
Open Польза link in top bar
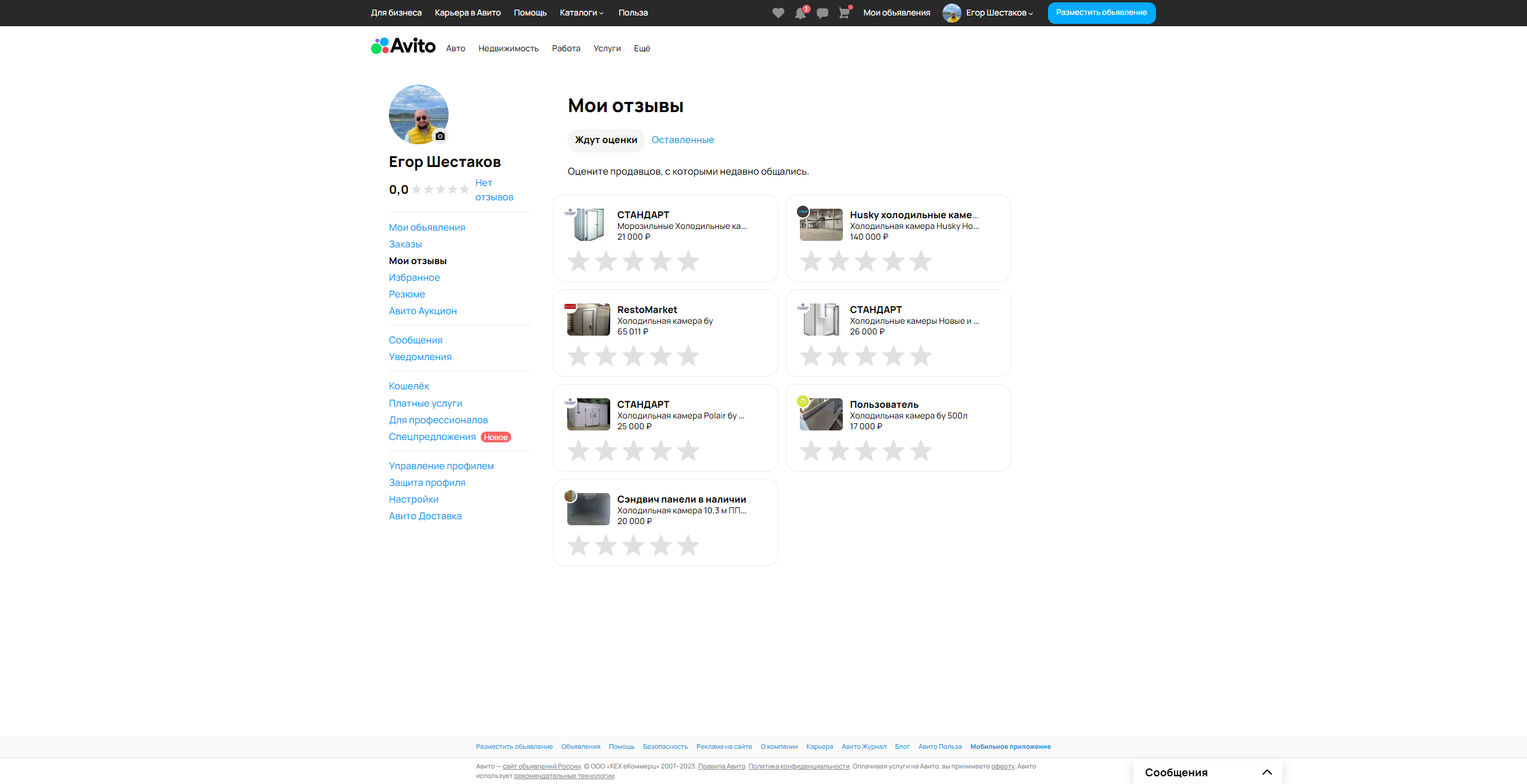click(633, 13)
